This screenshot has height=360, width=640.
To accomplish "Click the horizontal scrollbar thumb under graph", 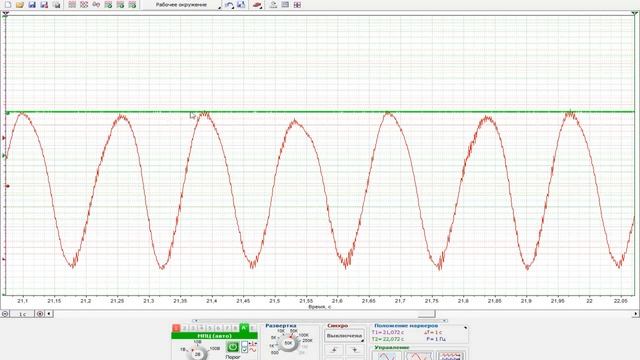I will click(x=427, y=314).
